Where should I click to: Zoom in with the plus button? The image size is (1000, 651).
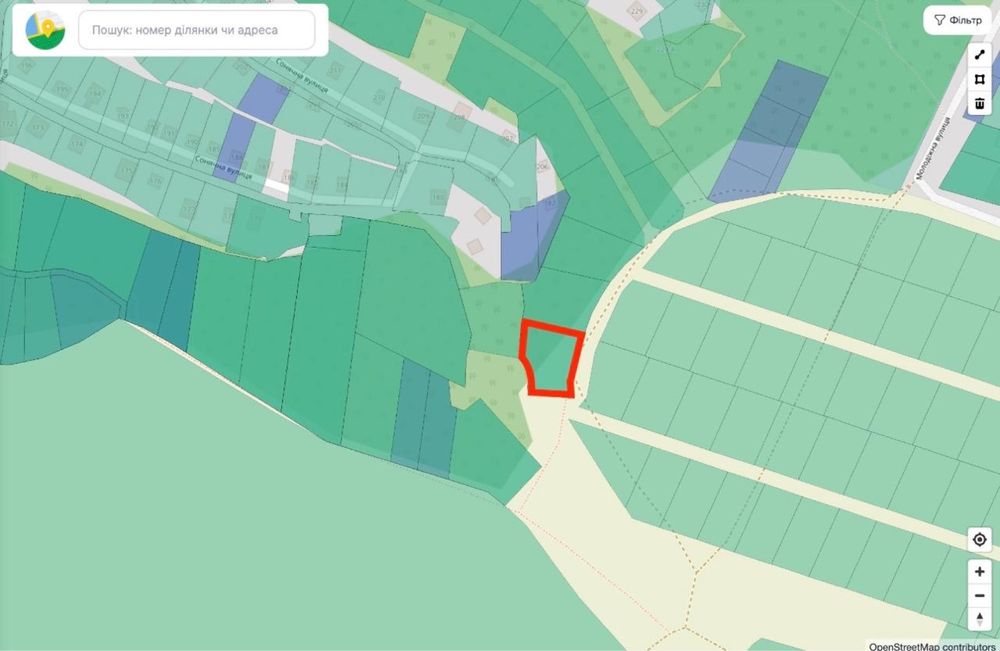(x=980, y=572)
